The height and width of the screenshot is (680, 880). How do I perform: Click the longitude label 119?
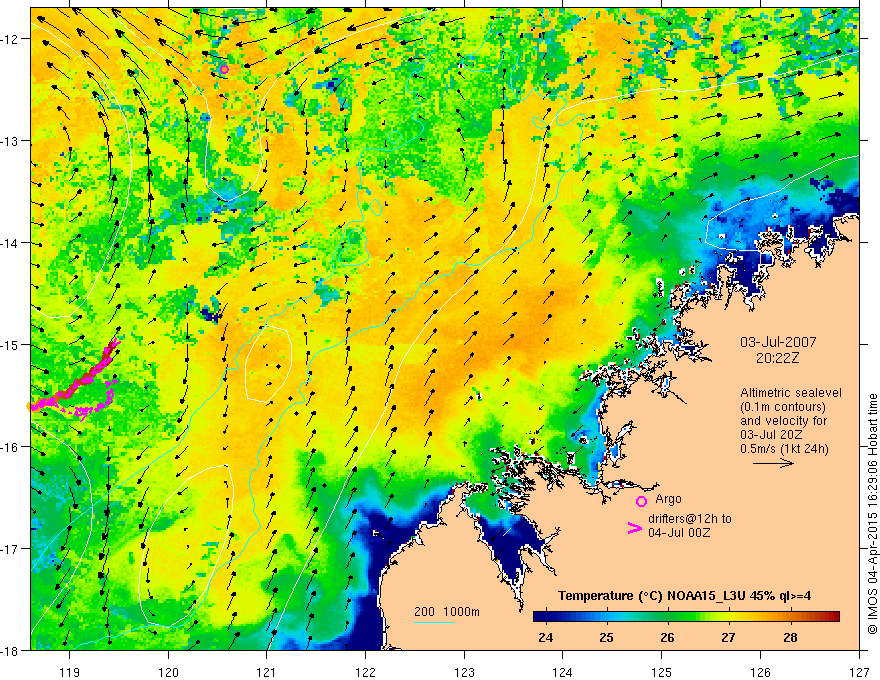(x=70, y=673)
